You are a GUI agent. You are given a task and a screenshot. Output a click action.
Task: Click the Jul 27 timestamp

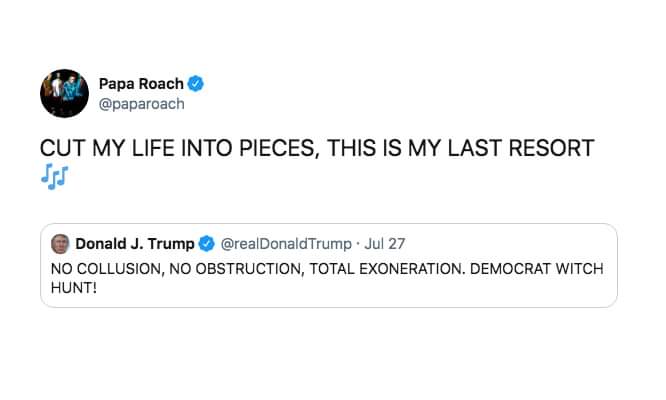click(x=384, y=244)
